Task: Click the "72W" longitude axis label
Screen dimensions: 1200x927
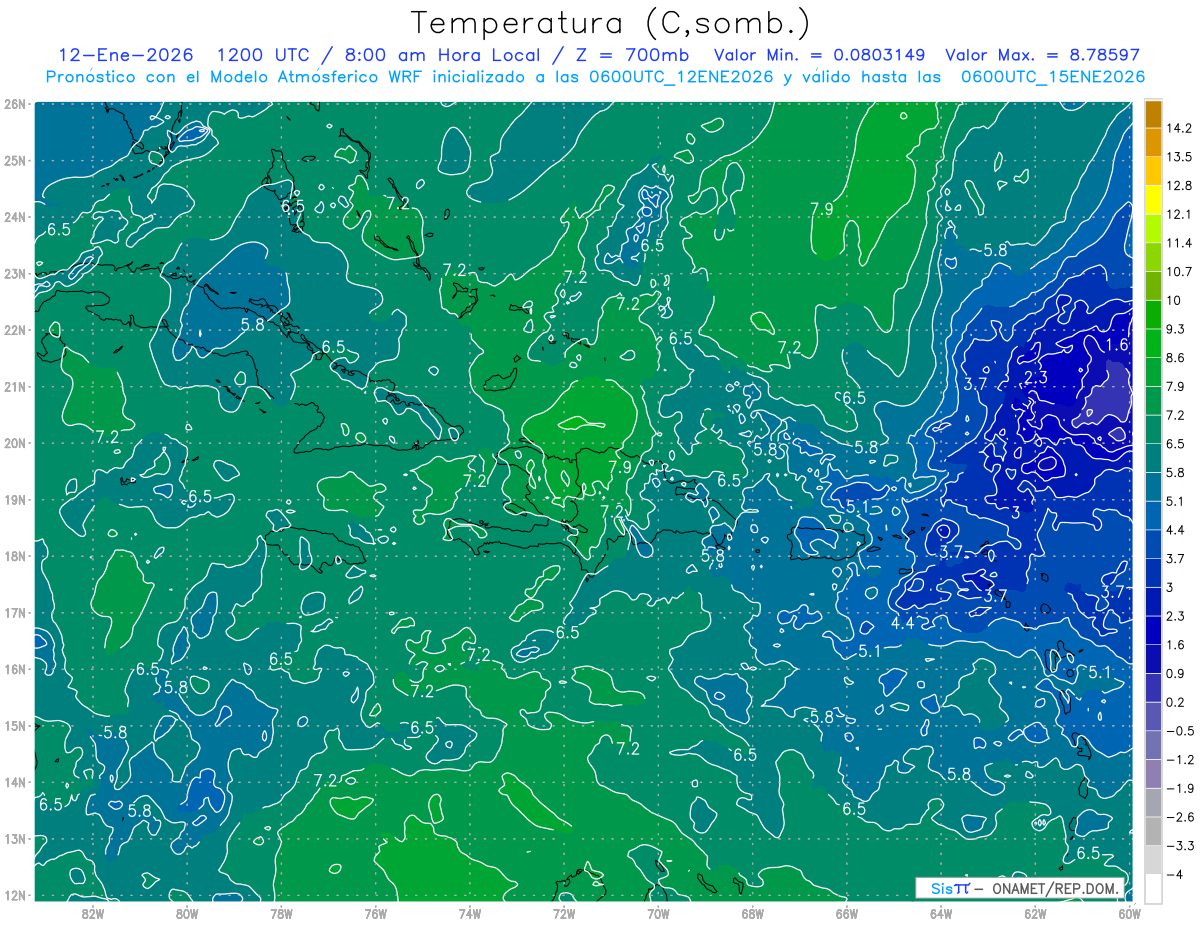Action: [564, 914]
